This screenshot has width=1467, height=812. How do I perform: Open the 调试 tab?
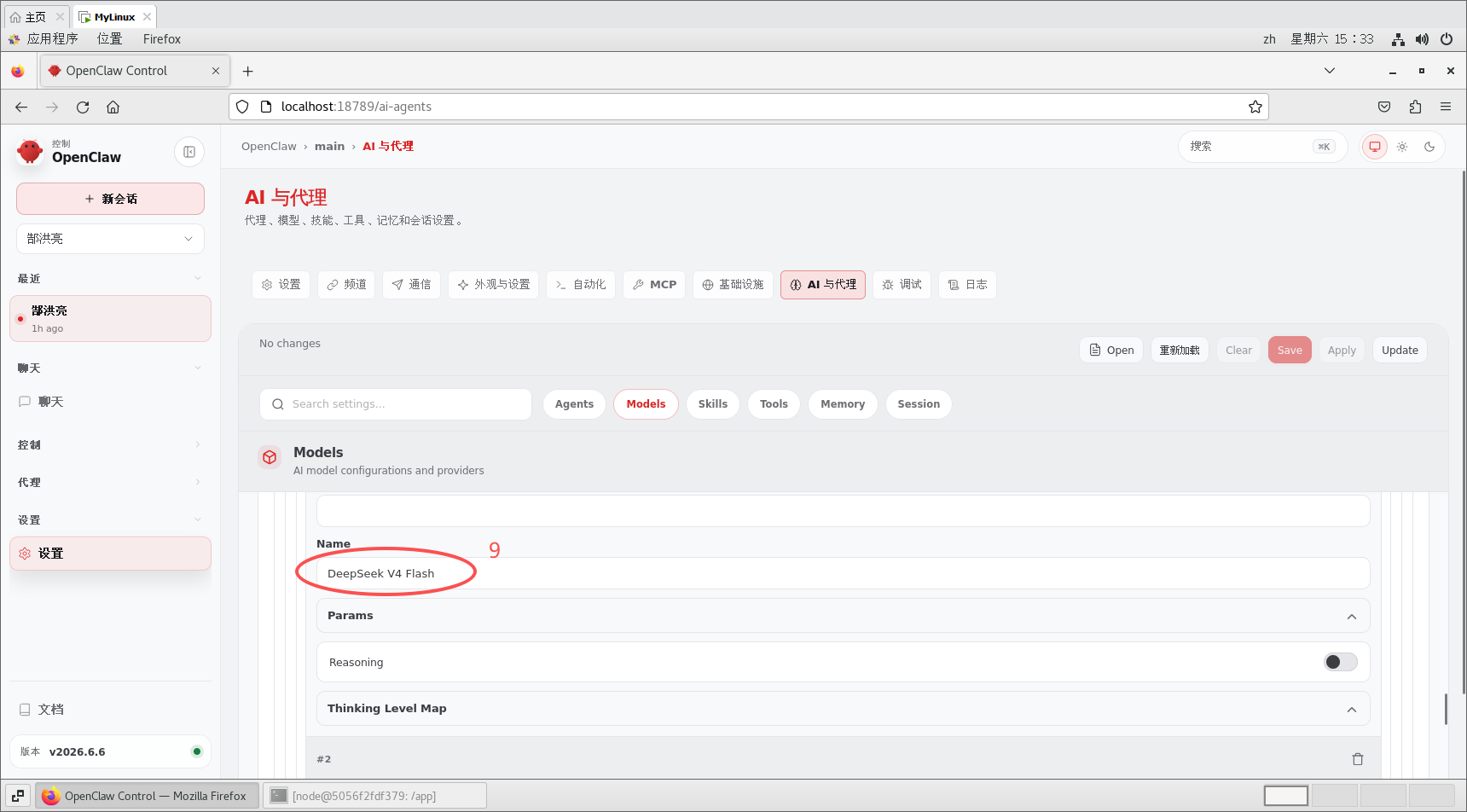tap(902, 285)
